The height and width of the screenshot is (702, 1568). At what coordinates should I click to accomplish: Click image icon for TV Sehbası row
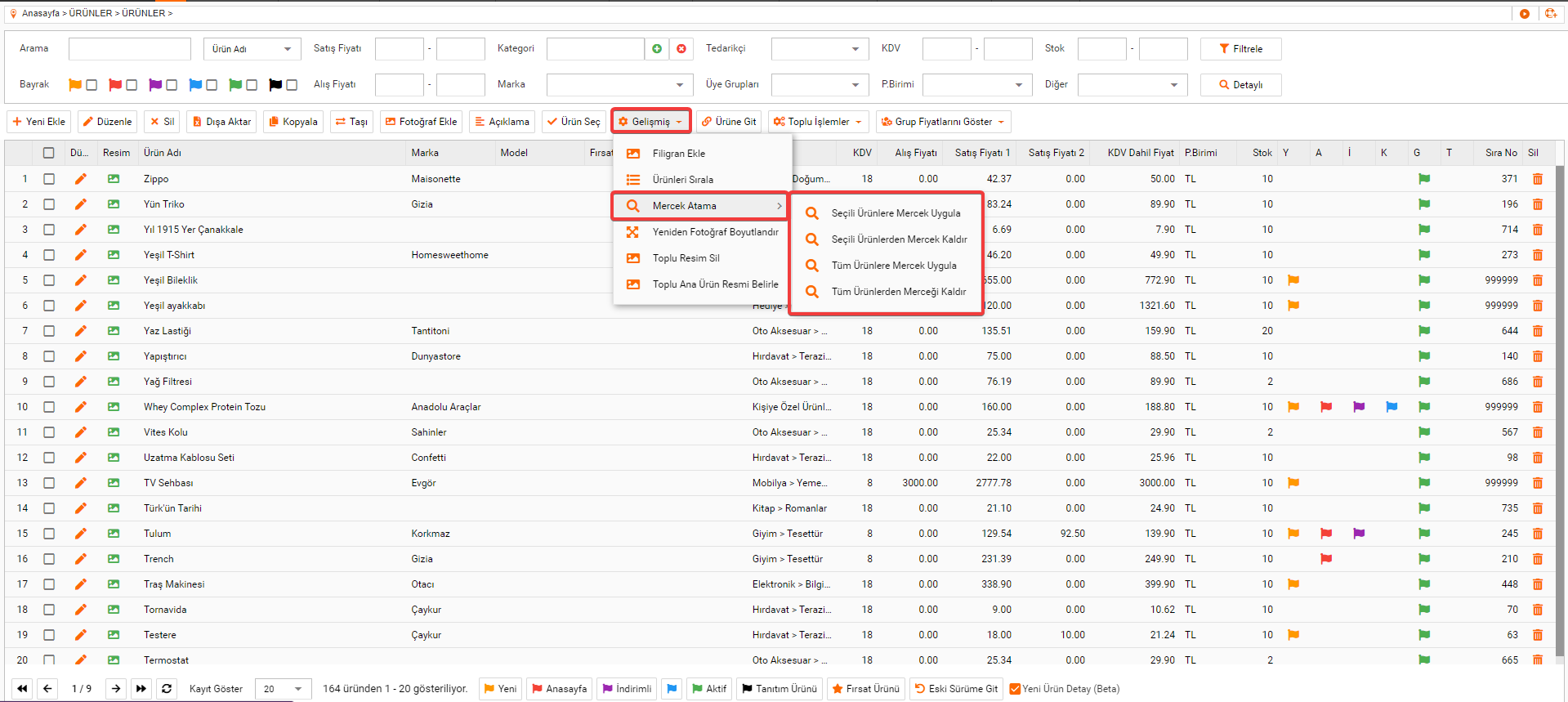click(114, 483)
